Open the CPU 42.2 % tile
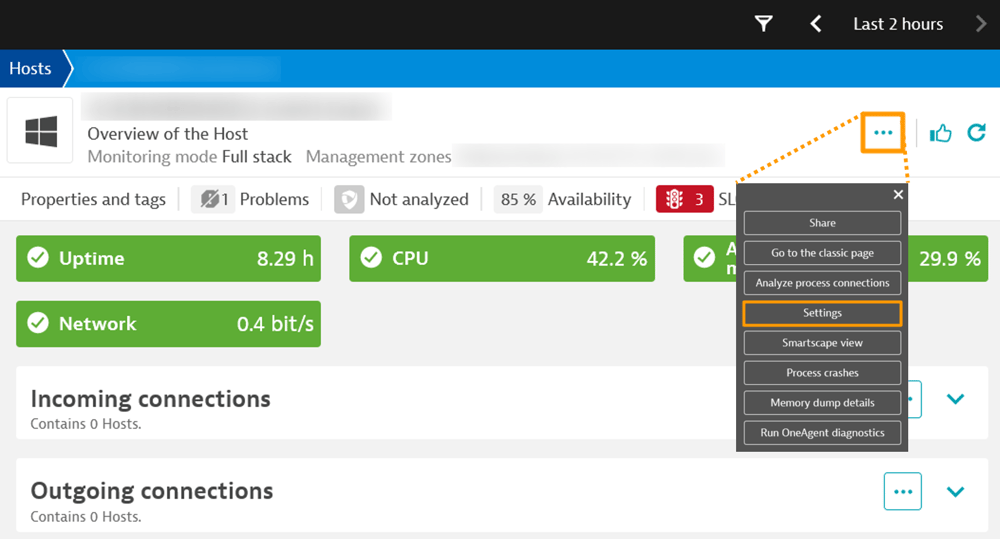The image size is (1000, 539). click(x=502, y=259)
